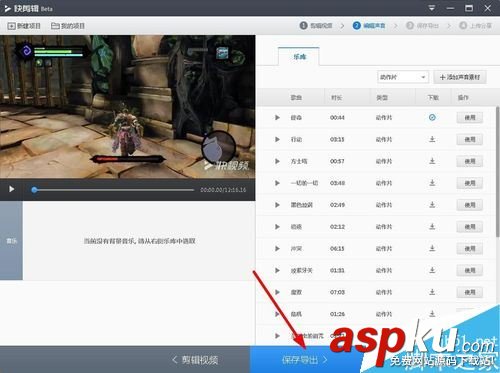Click the 01:26 duration cell

(337, 314)
